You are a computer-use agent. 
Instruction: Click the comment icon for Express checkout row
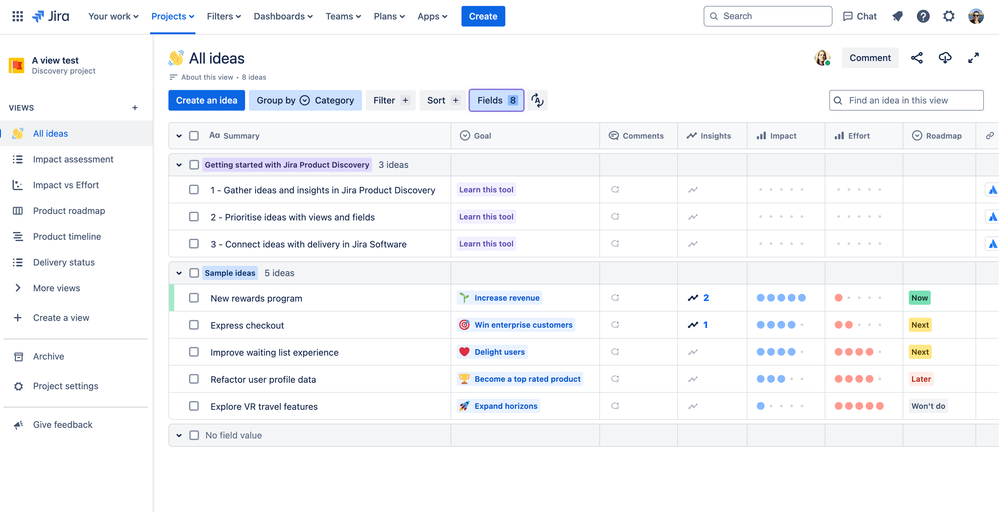pos(615,325)
